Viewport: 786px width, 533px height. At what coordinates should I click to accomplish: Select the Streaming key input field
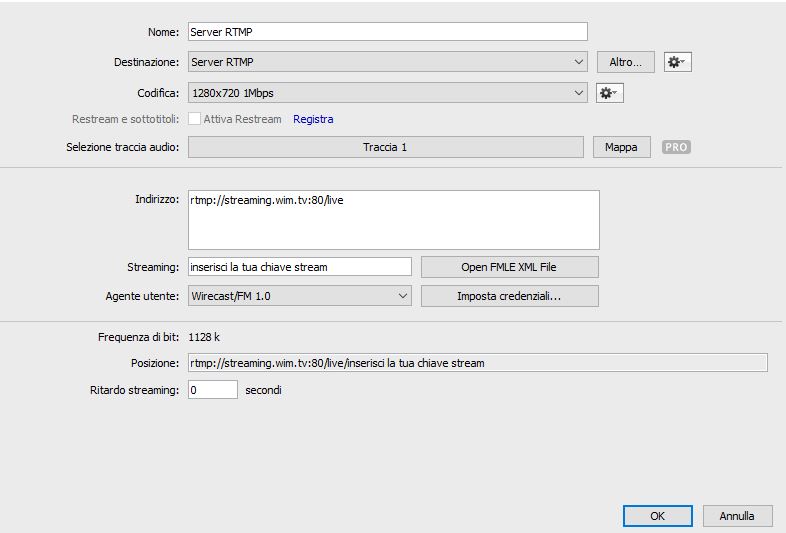click(x=300, y=267)
